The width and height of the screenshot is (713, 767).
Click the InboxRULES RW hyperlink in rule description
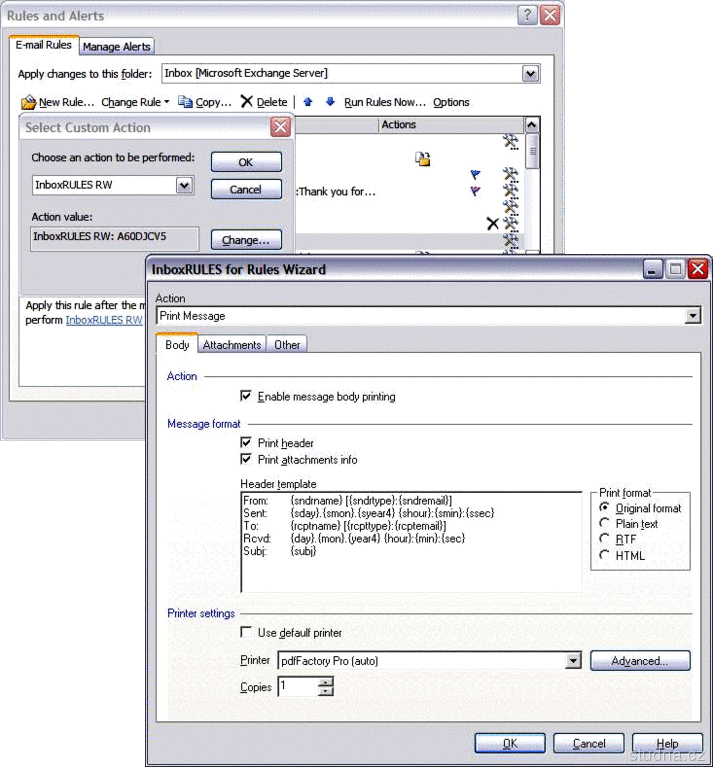[x=104, y=320]
